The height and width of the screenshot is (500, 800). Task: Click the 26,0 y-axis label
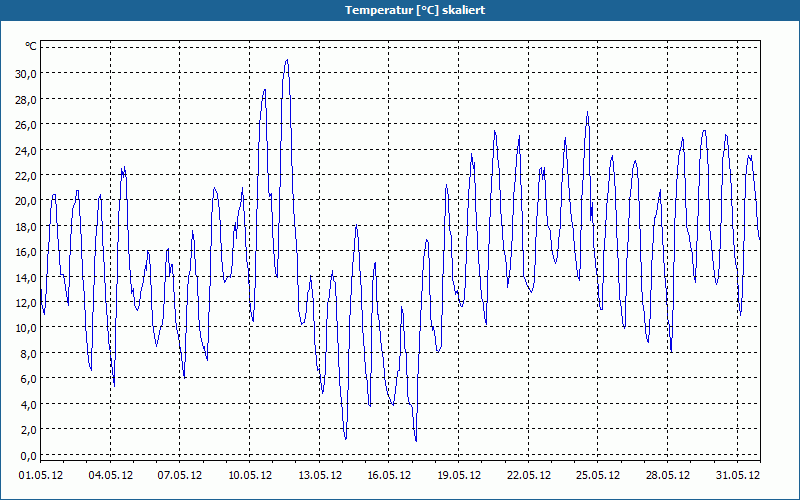26,124
